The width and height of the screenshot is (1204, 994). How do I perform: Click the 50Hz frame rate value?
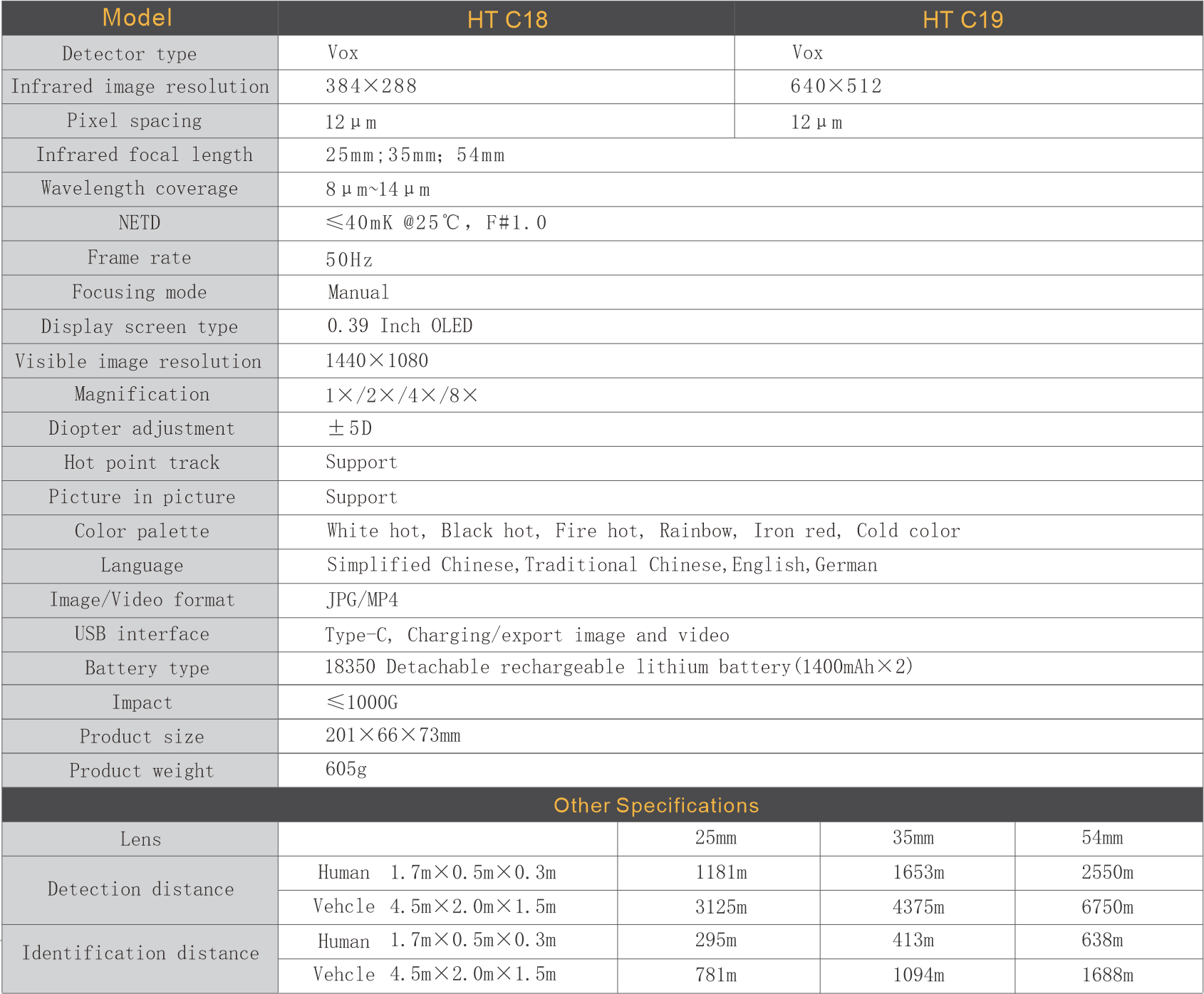click(348, 259)
